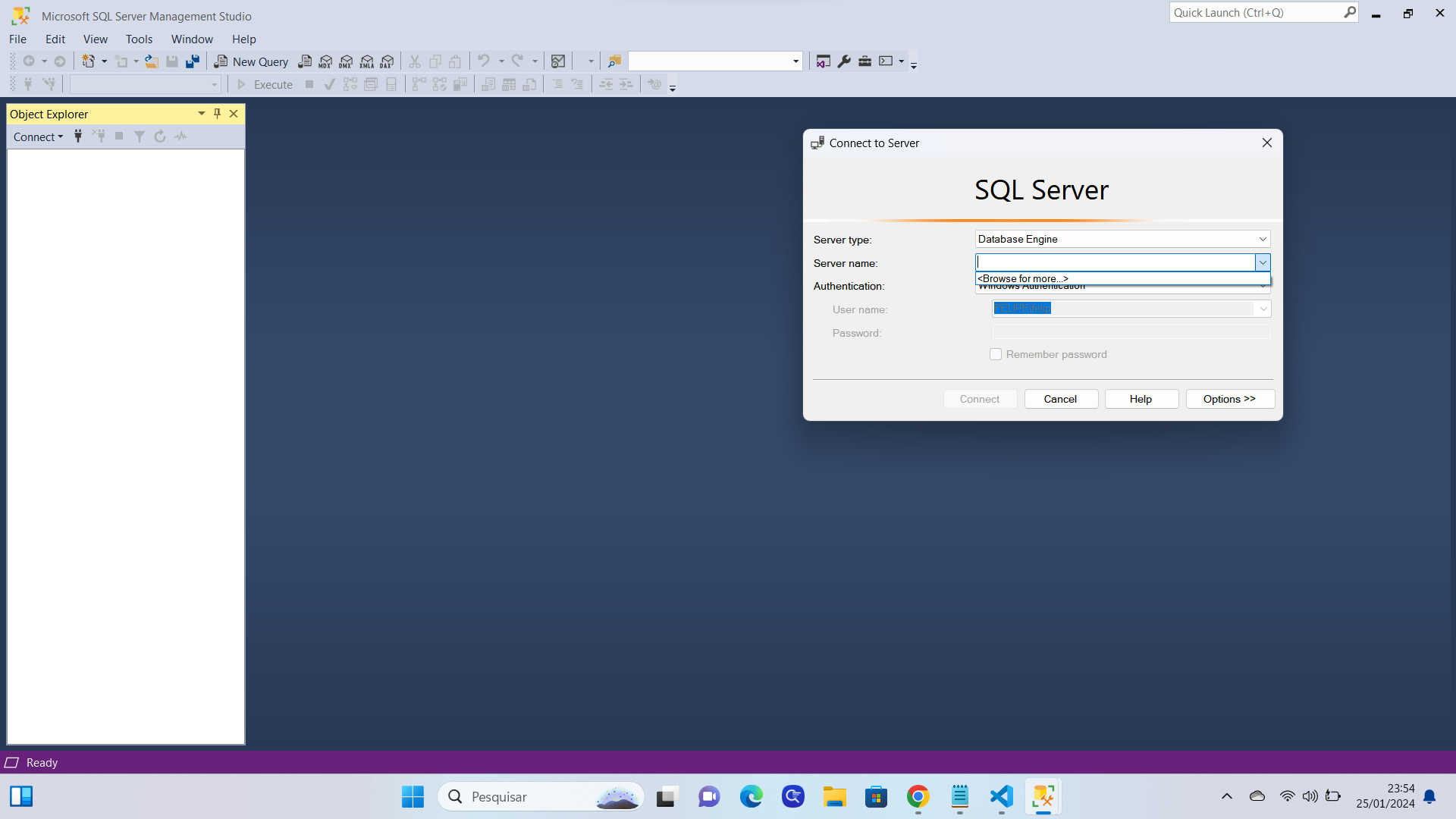The height and width of the screenshot is (819, 1456).
Task: Open the Help menu
Action: pyautogui.click(x=244, y=39)
